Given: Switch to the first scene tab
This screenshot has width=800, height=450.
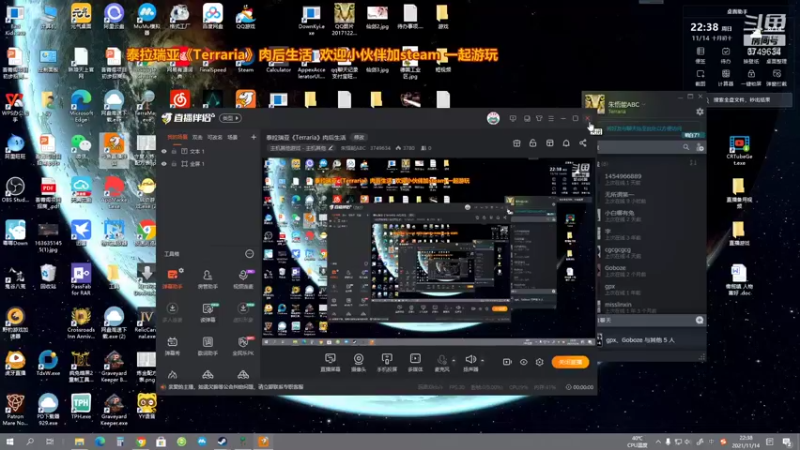Looking at the screenshot, I should point(177,137).
